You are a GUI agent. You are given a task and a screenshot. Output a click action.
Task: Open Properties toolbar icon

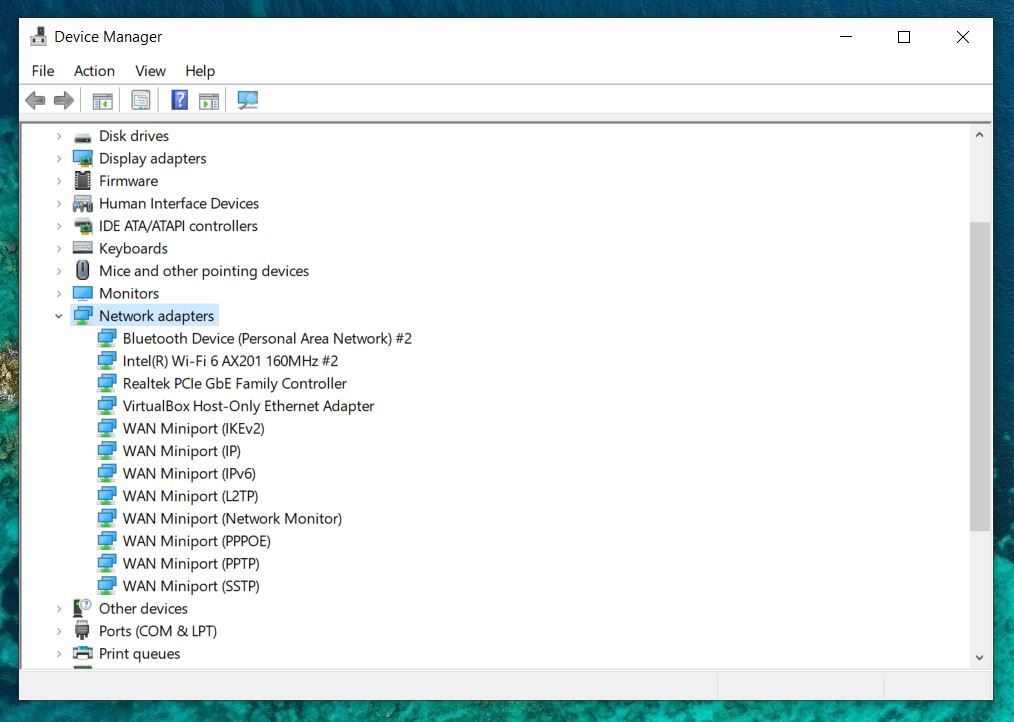(x=140, y=100)
